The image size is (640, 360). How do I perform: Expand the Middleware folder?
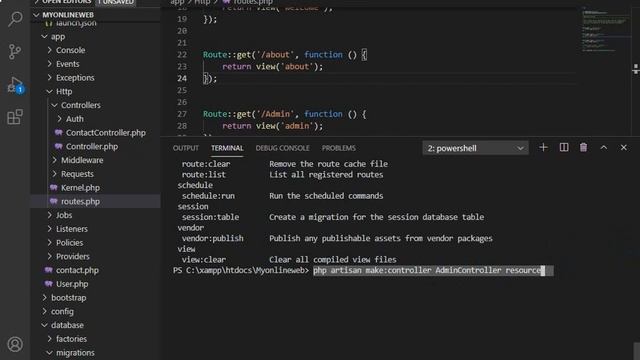(x=82, y=160)
